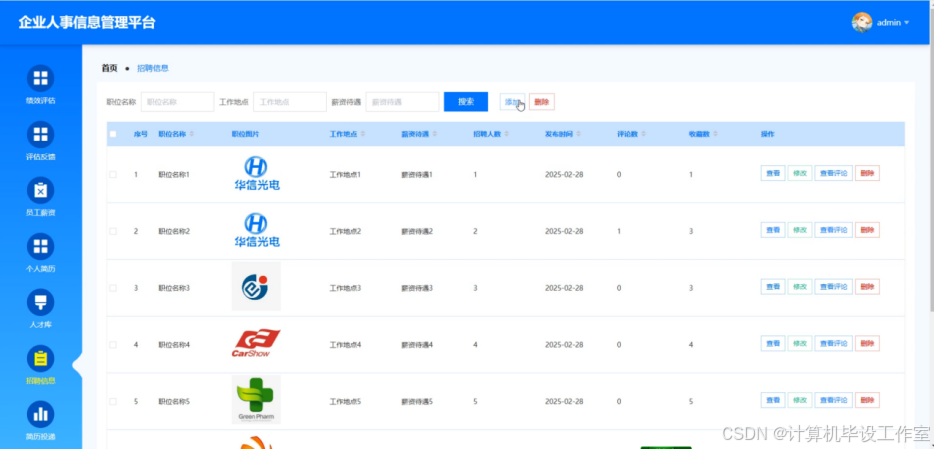
Task: Click 查看 for row 职位名称3
Action: (x=773, y=286)
